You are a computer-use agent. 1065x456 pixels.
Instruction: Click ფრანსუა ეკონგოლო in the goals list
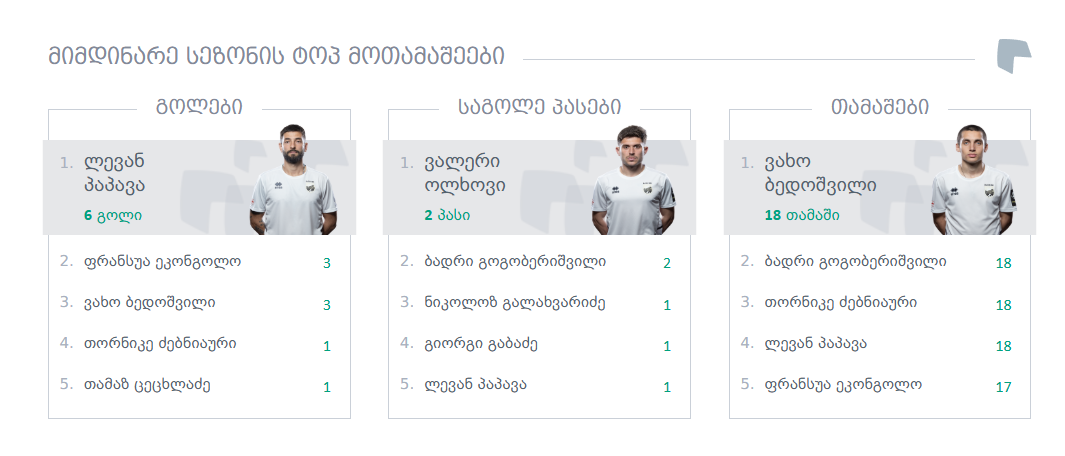point(162,262)
